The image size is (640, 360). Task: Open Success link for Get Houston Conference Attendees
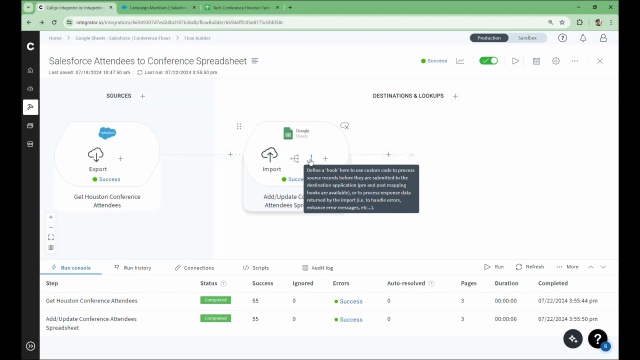[x=351, y=301]
